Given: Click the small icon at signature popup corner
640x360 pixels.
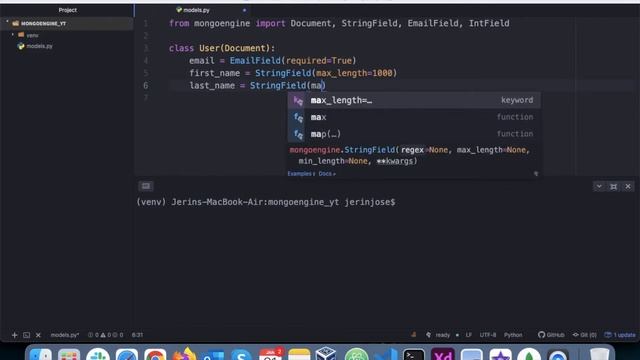Looking at the screenshot, I should [536, 174].
